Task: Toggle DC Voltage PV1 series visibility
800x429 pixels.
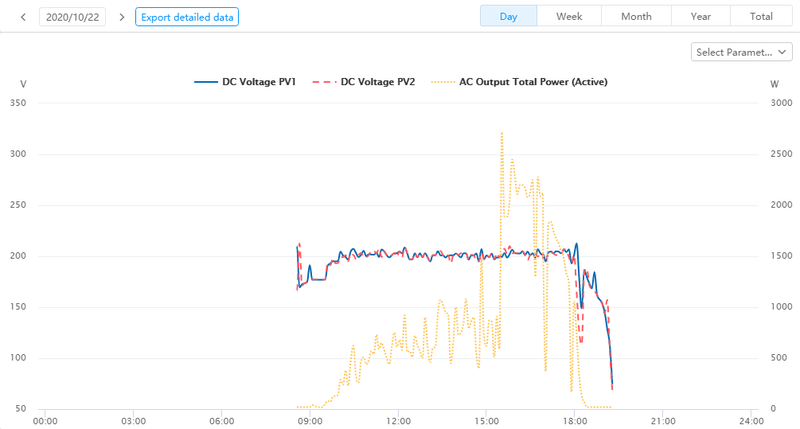Action: point(258,82)
